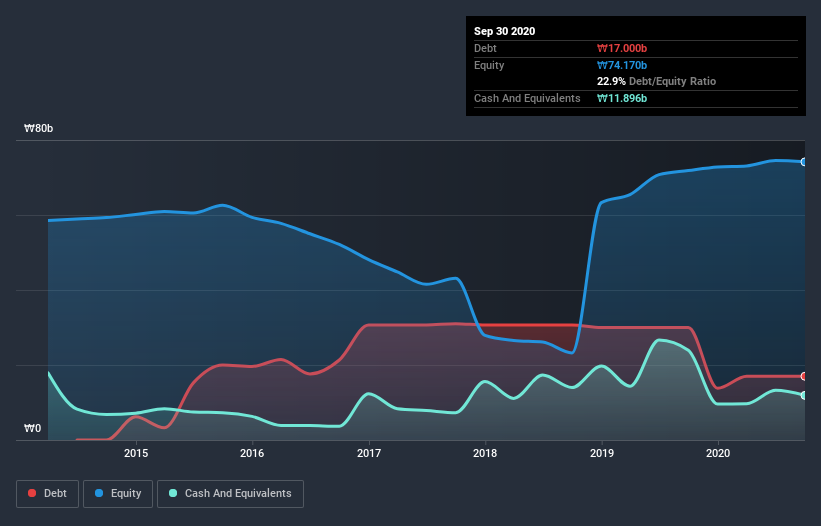Click the Cash And Equivalents label in tooltip
This screenshot has width=821, height=526.
[527, 98]
